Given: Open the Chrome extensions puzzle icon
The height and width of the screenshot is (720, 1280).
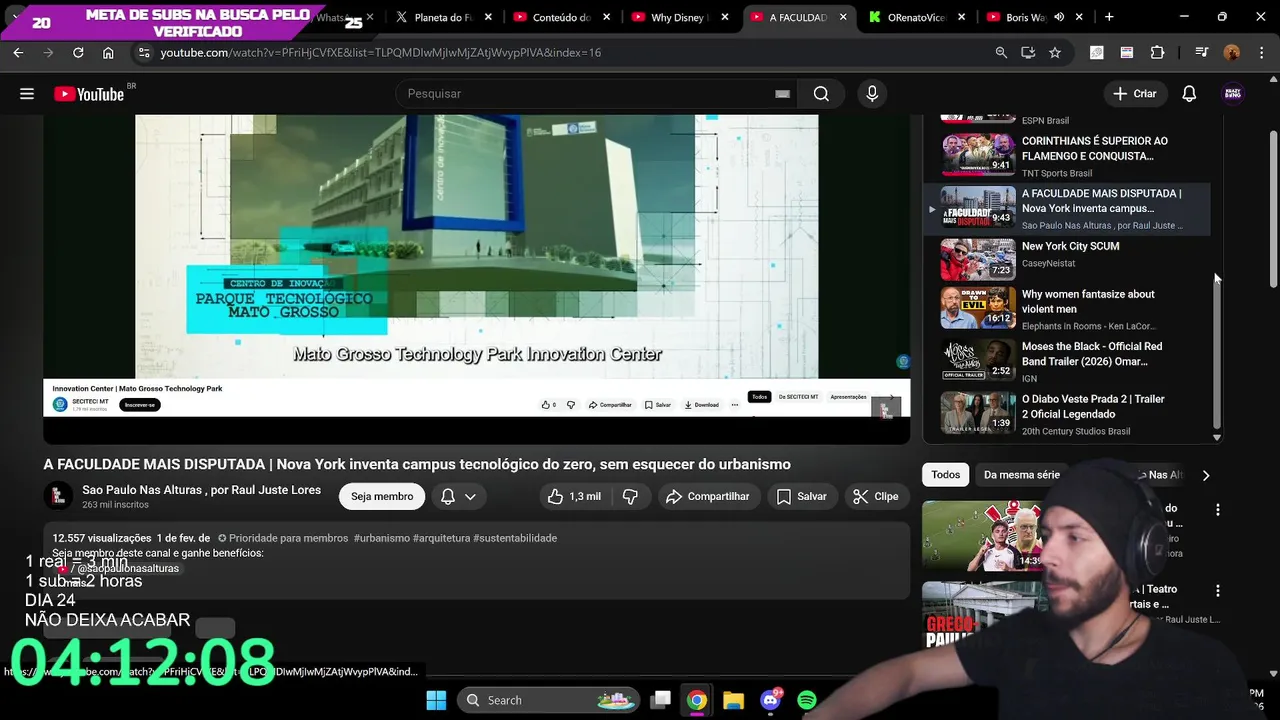Looking at the screenshot, I should click(x=1158, y=53).
